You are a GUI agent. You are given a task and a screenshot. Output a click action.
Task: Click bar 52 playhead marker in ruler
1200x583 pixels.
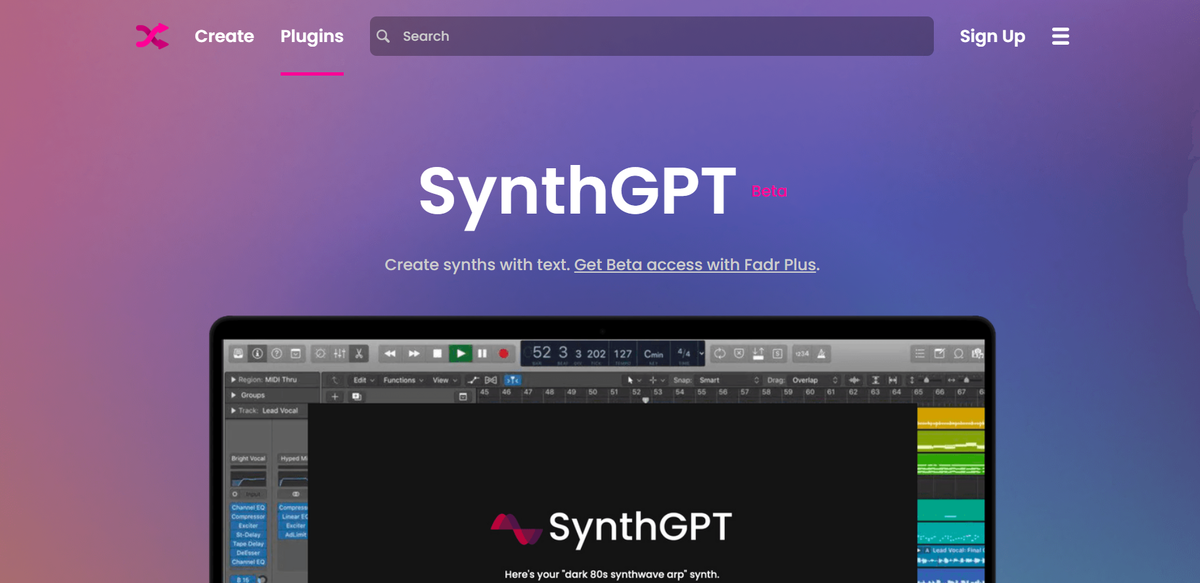pyautogui.click(x=645, y=399)
